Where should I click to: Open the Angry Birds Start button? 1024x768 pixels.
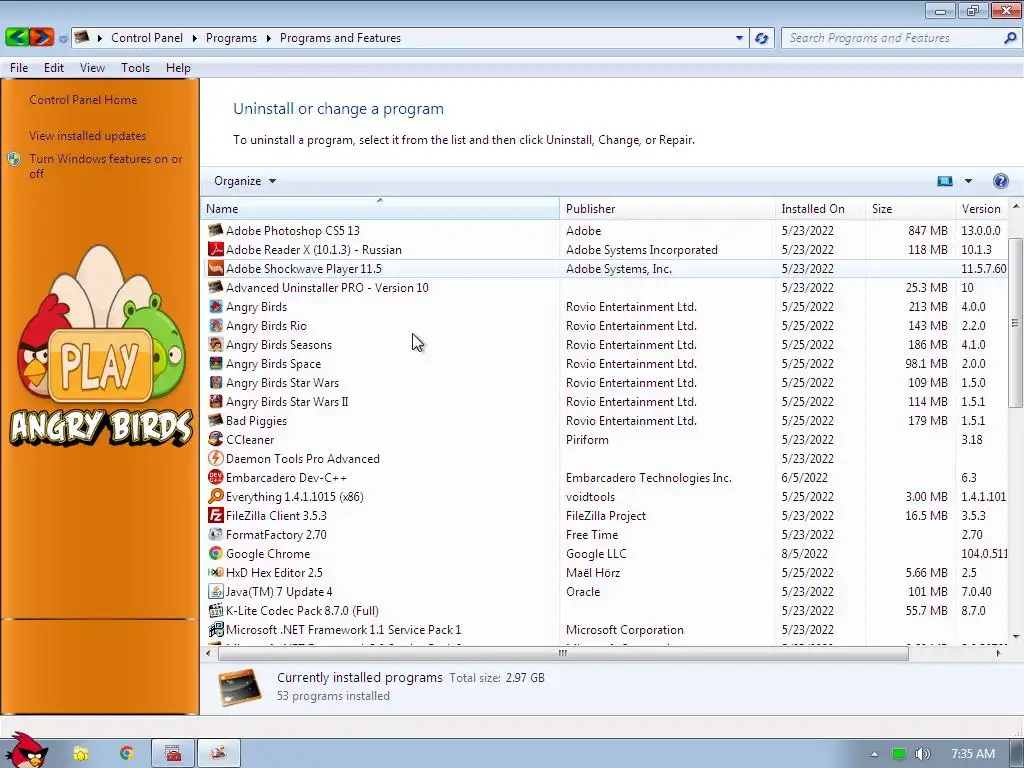[x=25, y=751]
